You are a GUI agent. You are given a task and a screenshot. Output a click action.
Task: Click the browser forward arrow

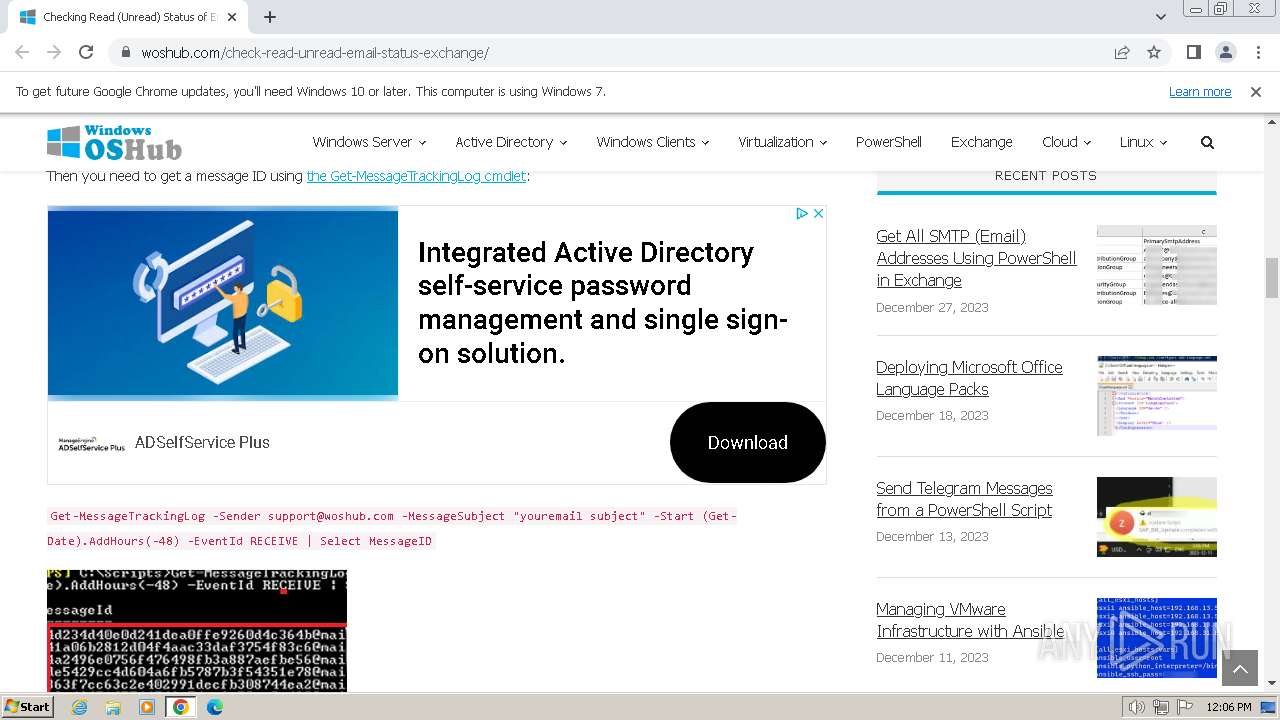coord(54,53)
